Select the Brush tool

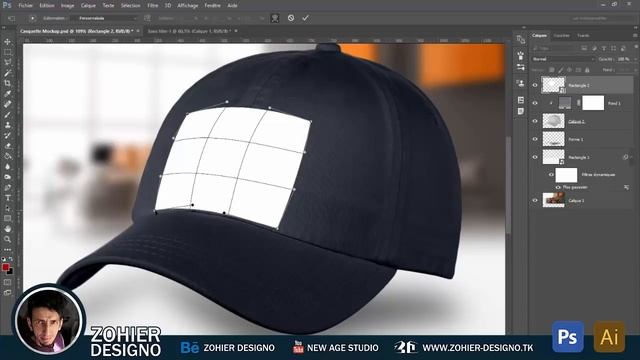7,115
